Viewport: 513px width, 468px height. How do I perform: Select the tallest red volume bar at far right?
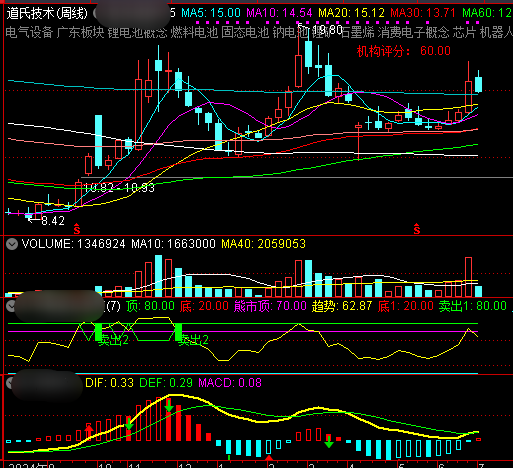(469, 277)
